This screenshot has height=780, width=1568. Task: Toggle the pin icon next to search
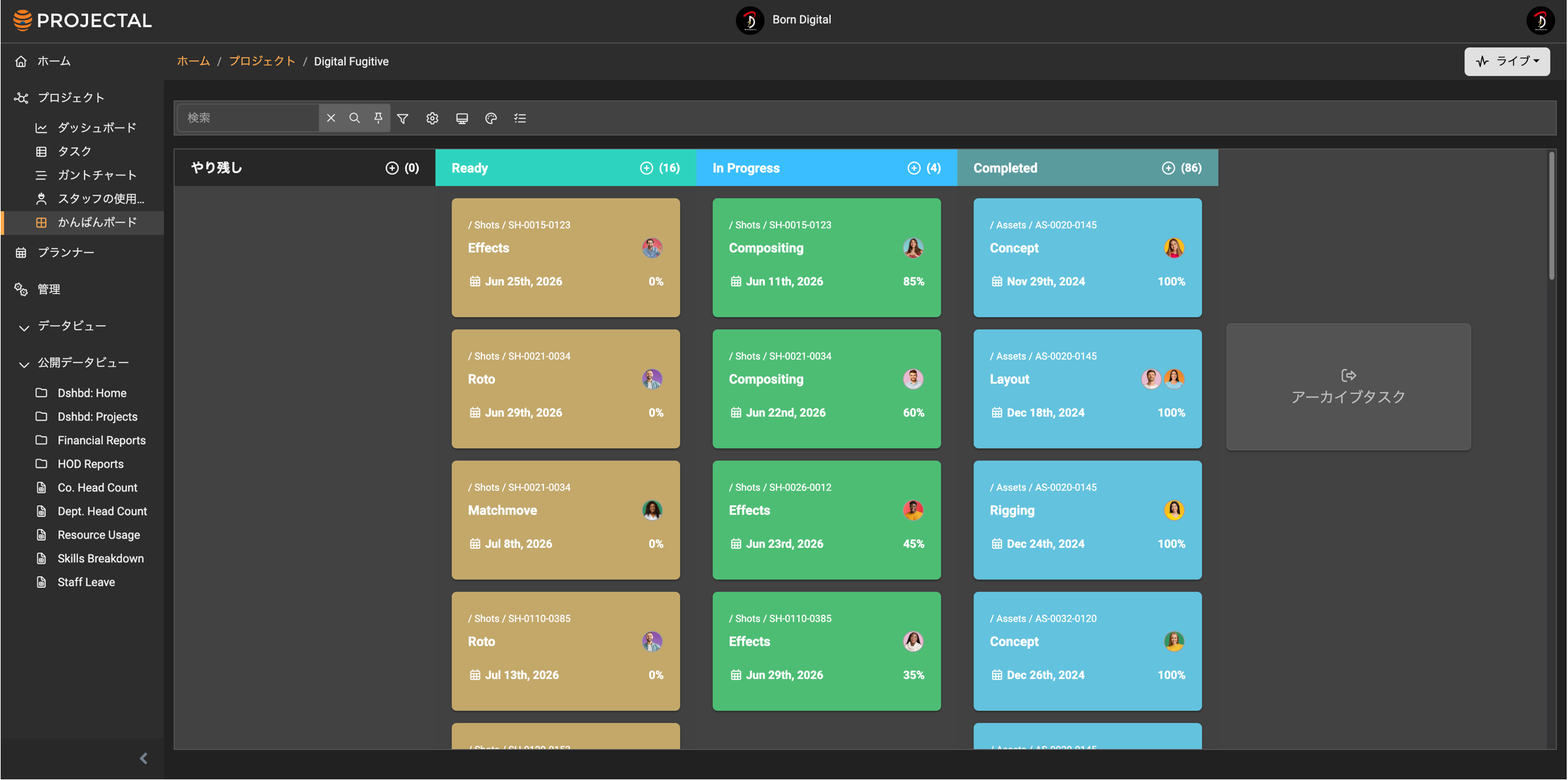coord(378,118)
